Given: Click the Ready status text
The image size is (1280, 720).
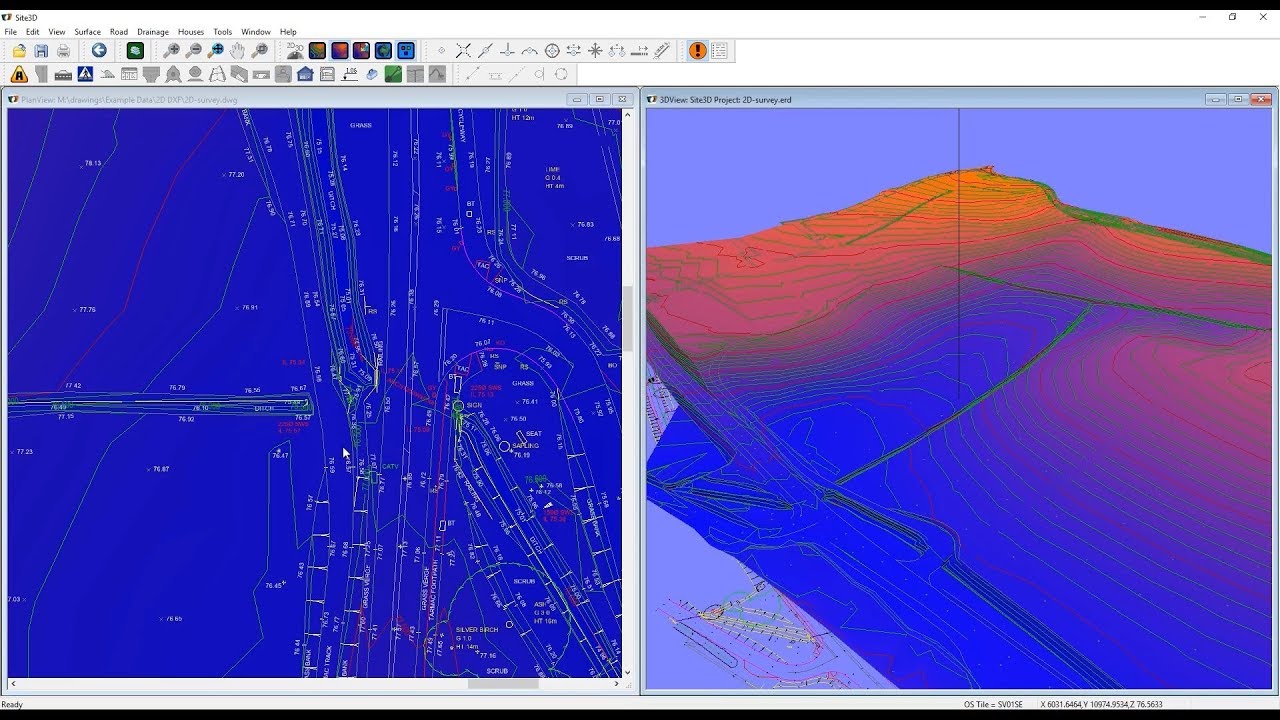Looking at the screenshot, I should pos(12,704).
